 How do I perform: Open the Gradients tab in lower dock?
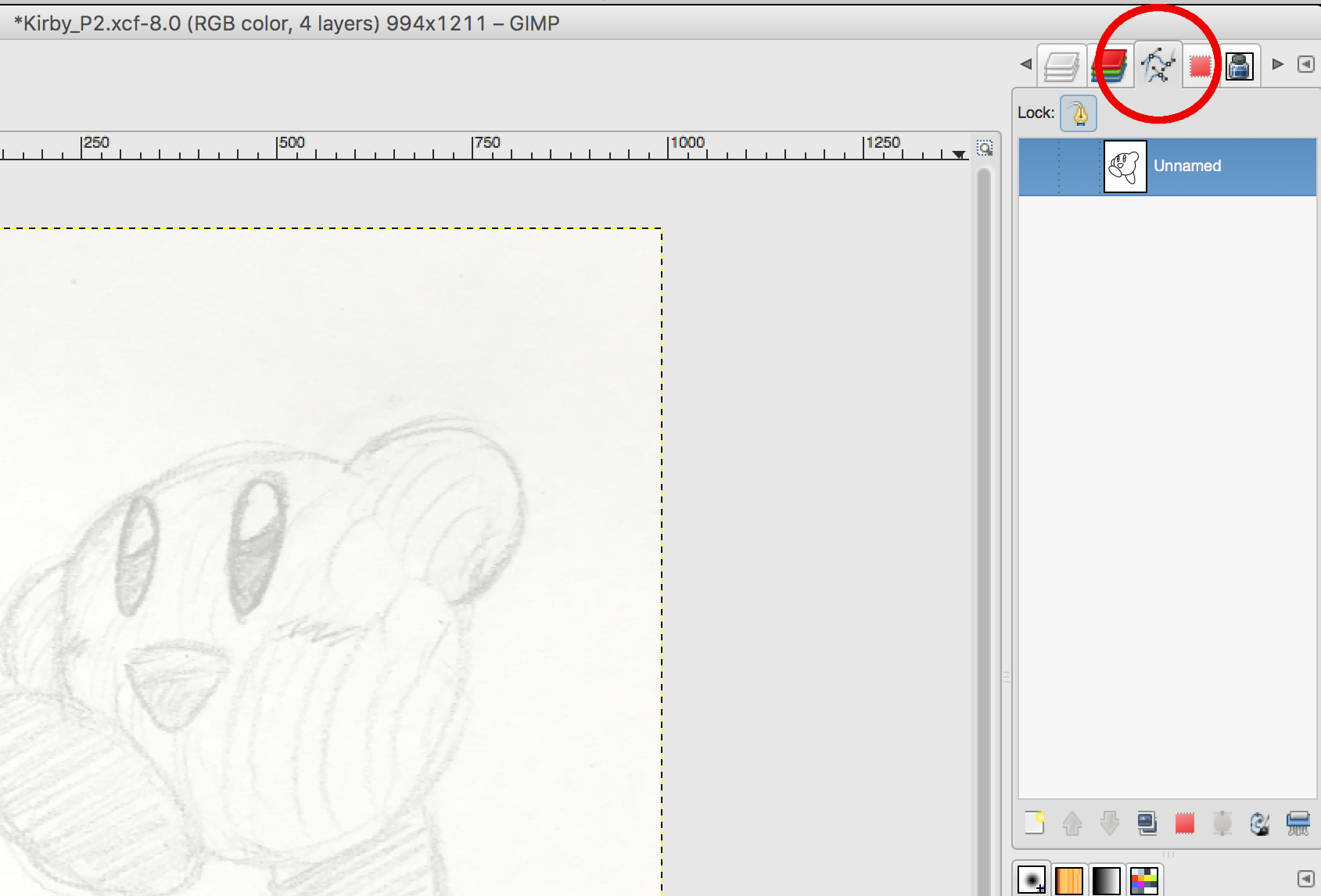(x=1106, y=881)
